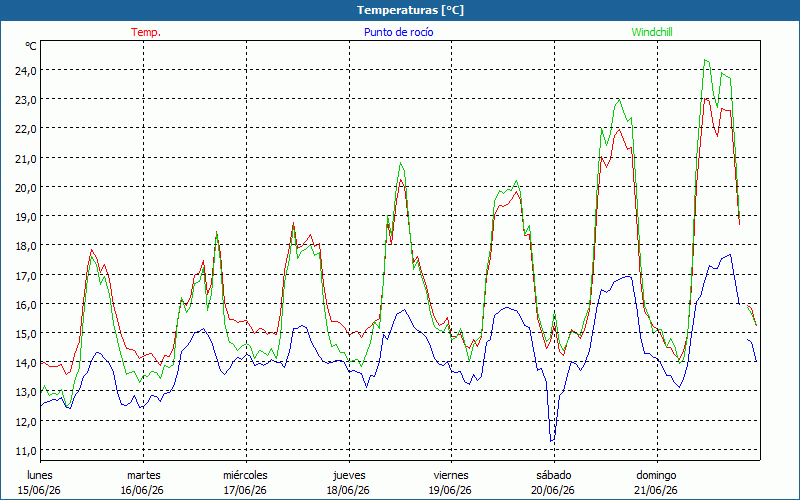Click the °C axis unit label
Screen dimensions: 800x500
(31, 46)
